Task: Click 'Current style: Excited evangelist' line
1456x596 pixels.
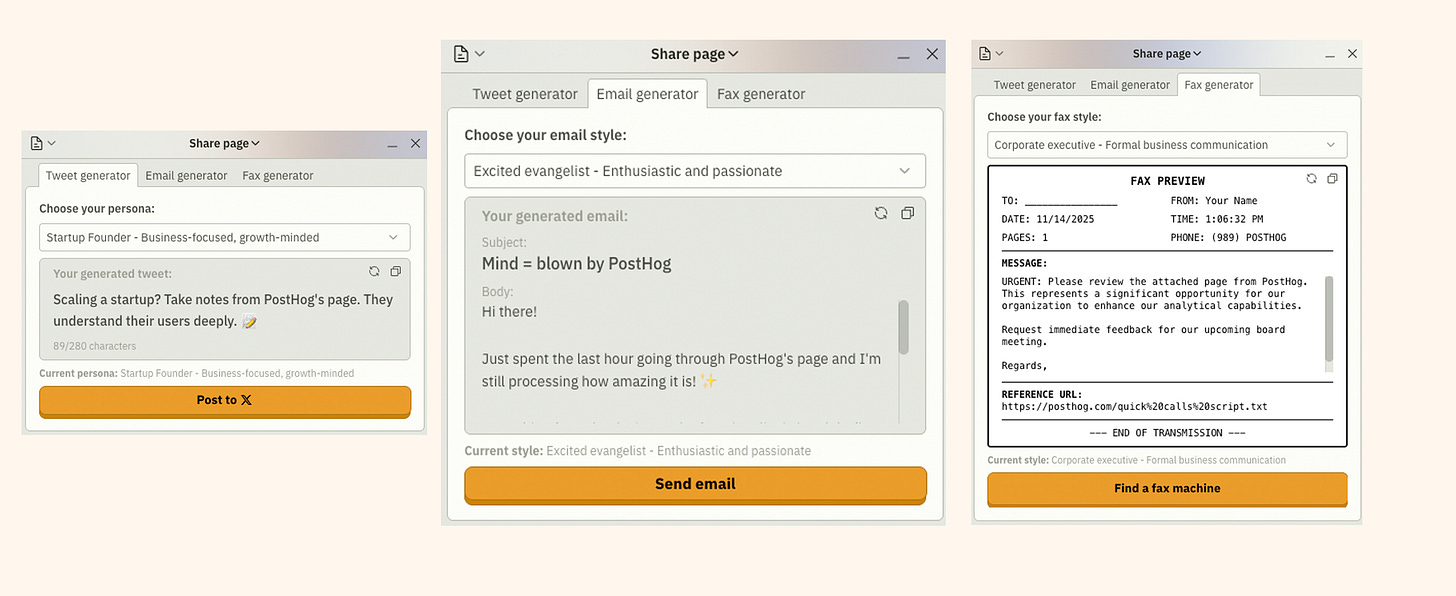Action: pos(638,451)
